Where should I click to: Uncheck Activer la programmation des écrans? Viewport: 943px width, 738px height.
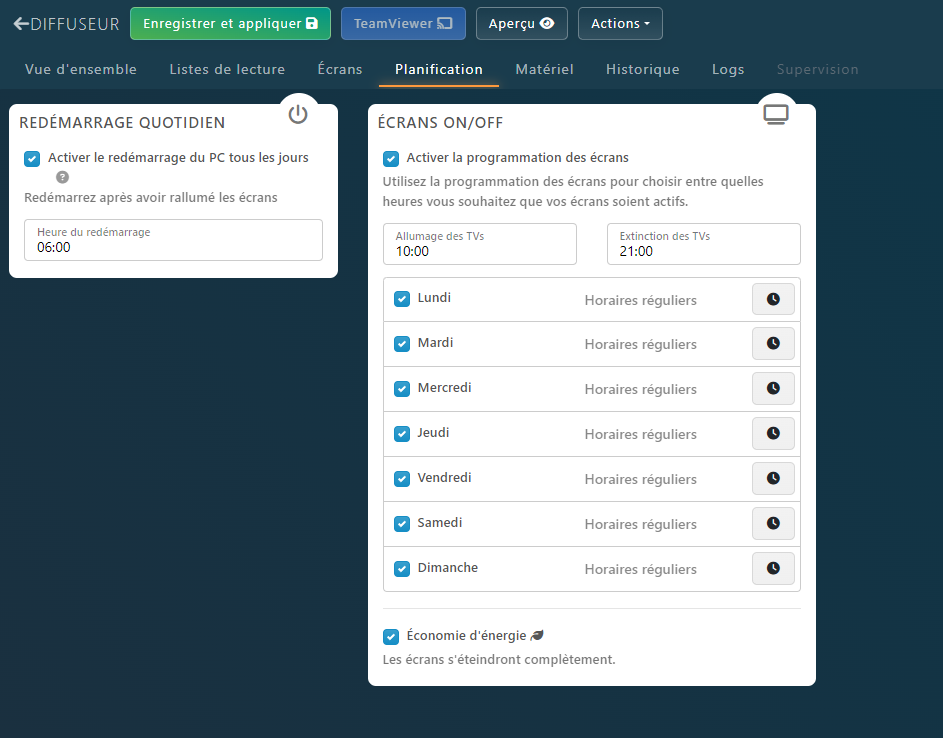[391, 159]
